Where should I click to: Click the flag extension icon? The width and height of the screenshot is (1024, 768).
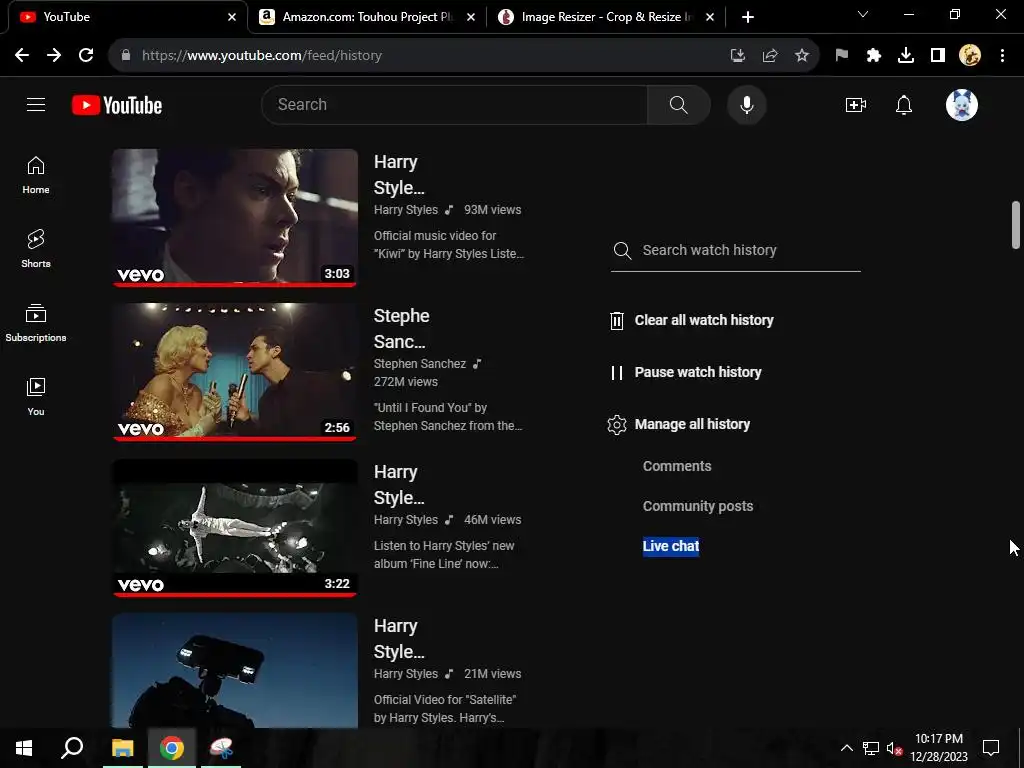842,56
